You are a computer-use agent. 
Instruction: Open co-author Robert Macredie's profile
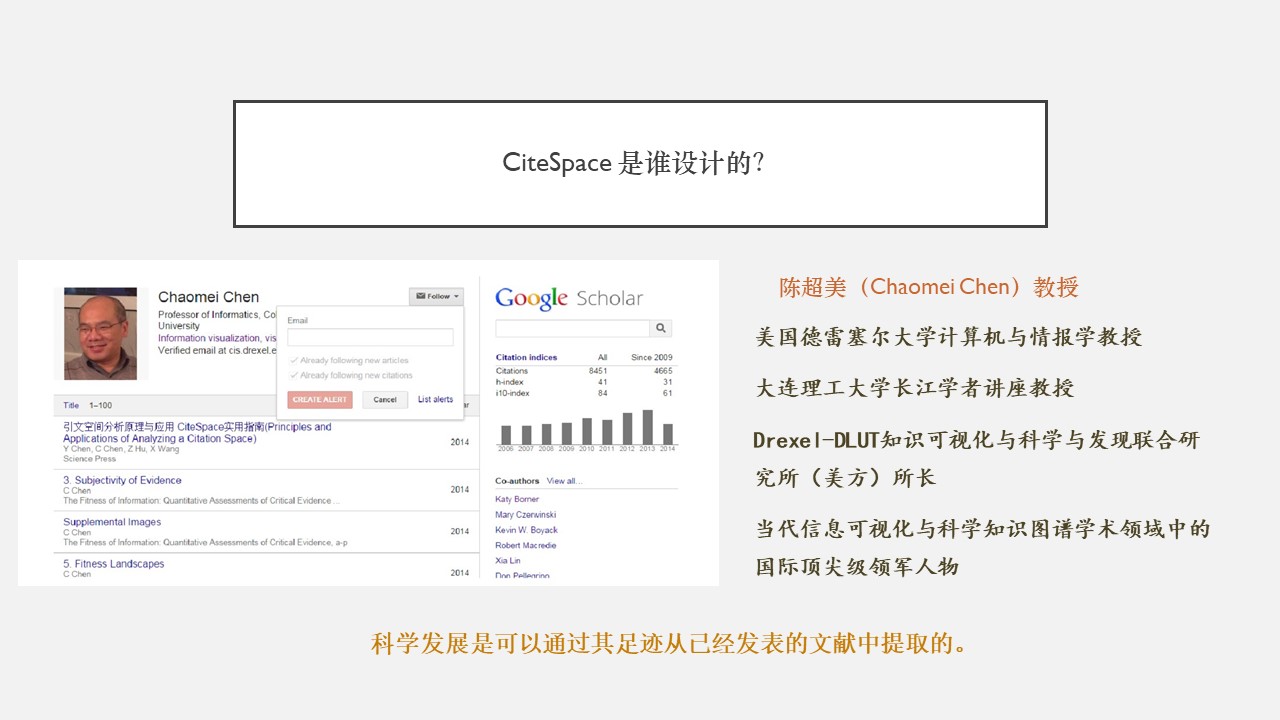point(526,545)
